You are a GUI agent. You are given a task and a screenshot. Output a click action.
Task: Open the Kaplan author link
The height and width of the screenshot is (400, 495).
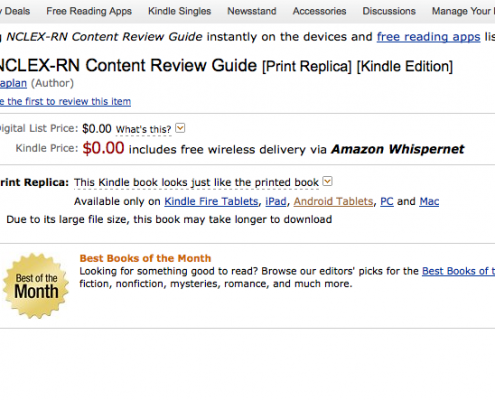tap(13, 83)
